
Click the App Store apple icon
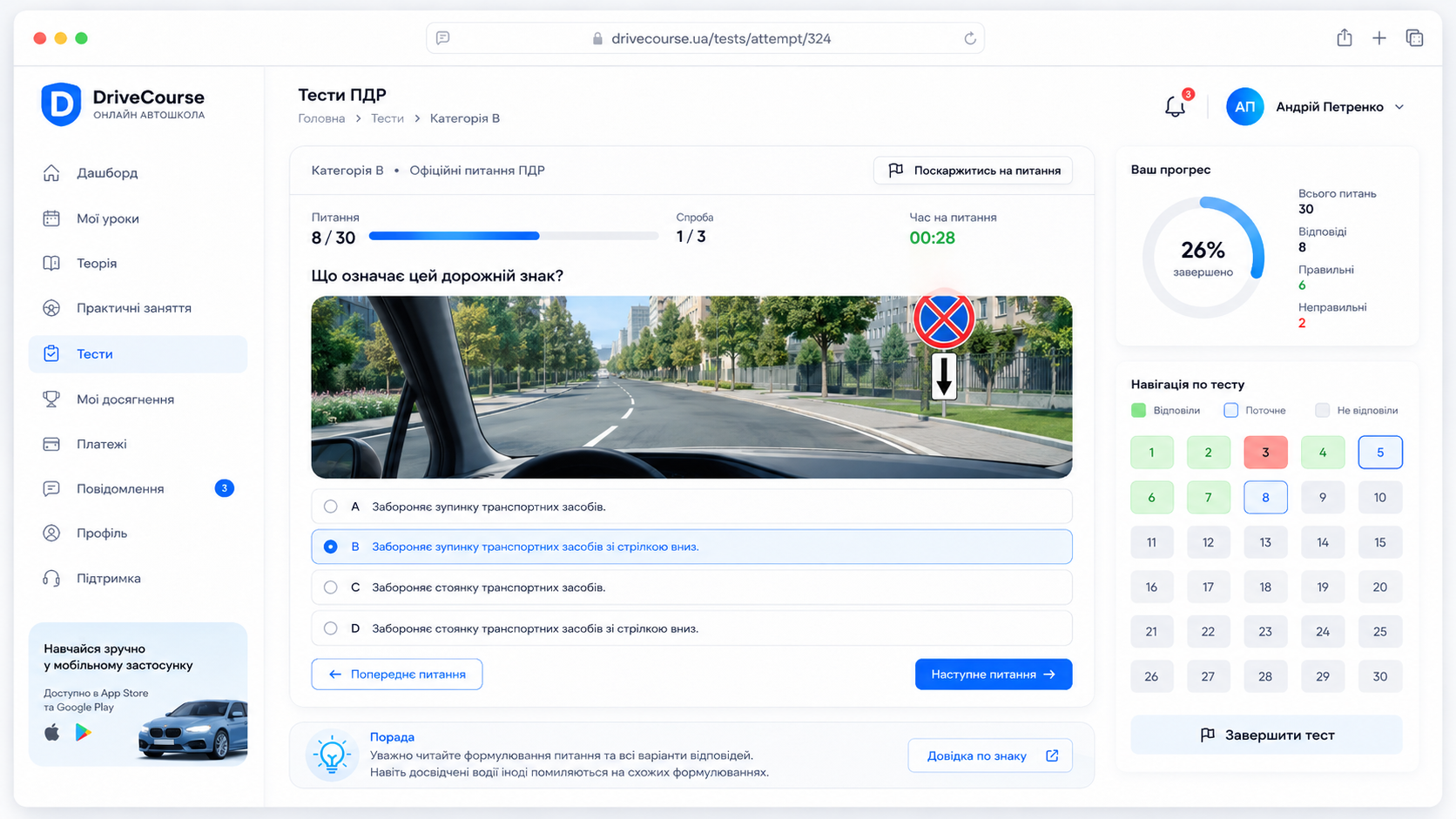[52, 732]
